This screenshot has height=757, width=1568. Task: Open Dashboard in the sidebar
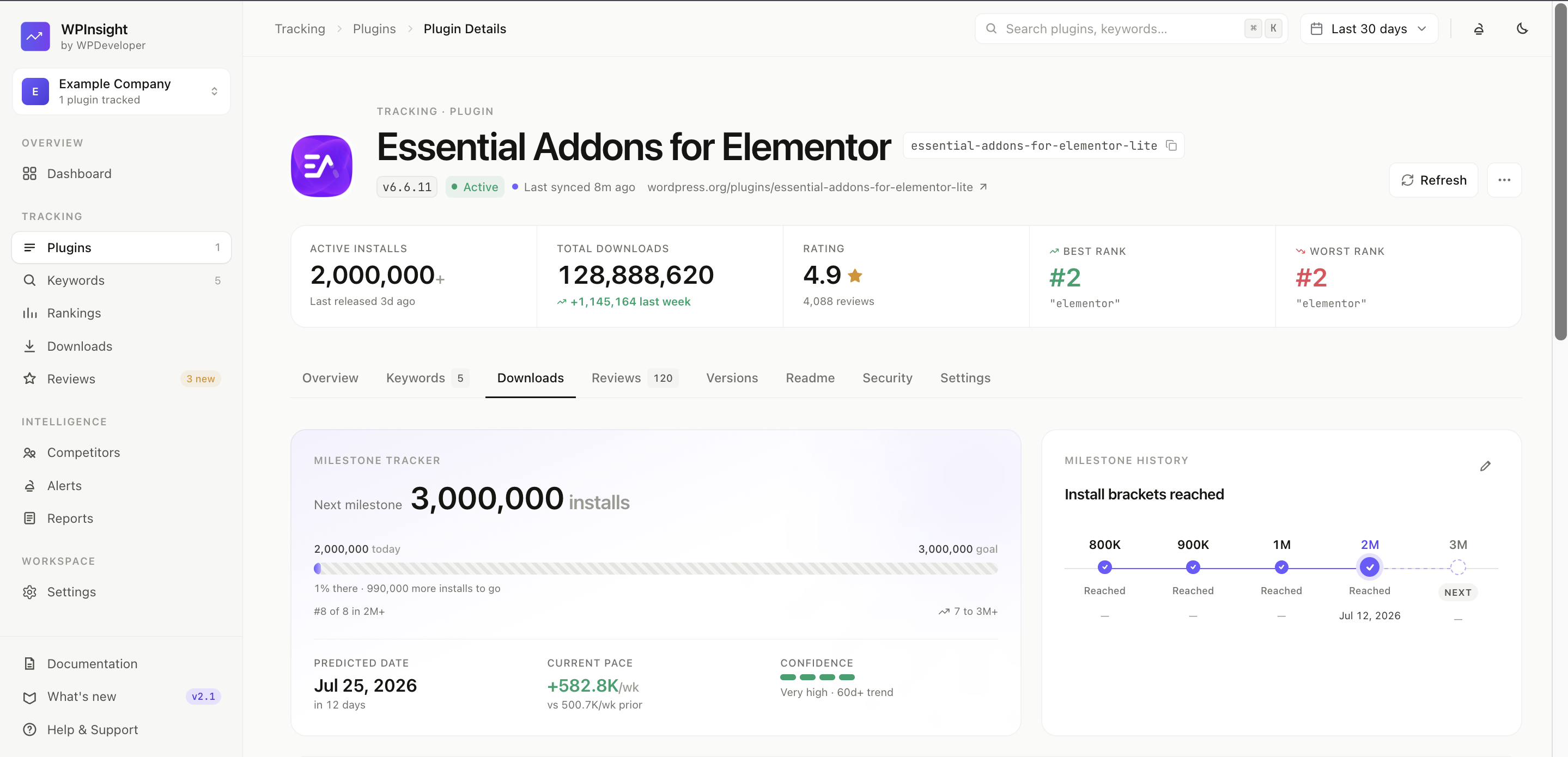(121, 173)
